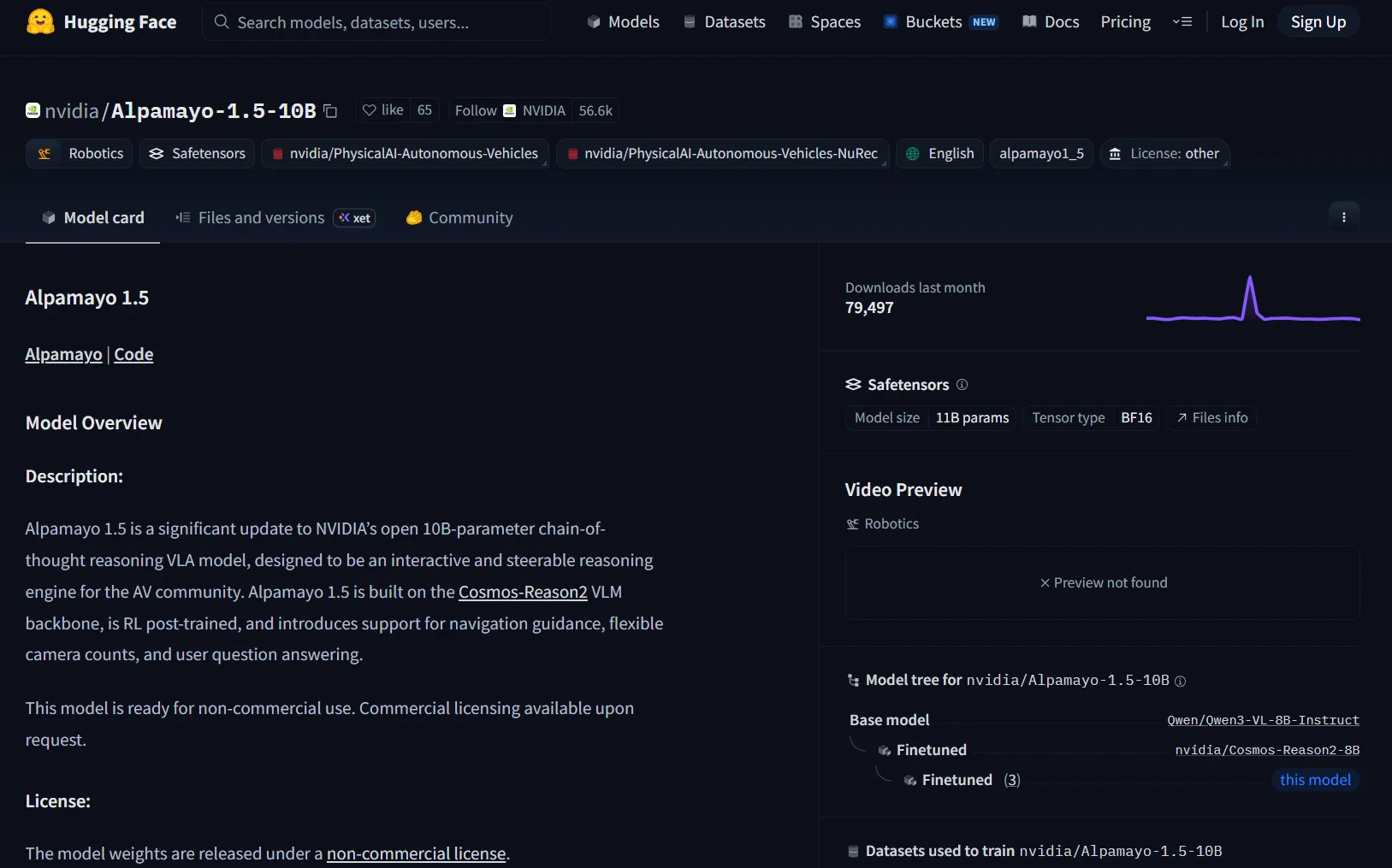This screenshot has height=868, width=1392.
Task: Click the '11B params' model size value
Action: 972,417
